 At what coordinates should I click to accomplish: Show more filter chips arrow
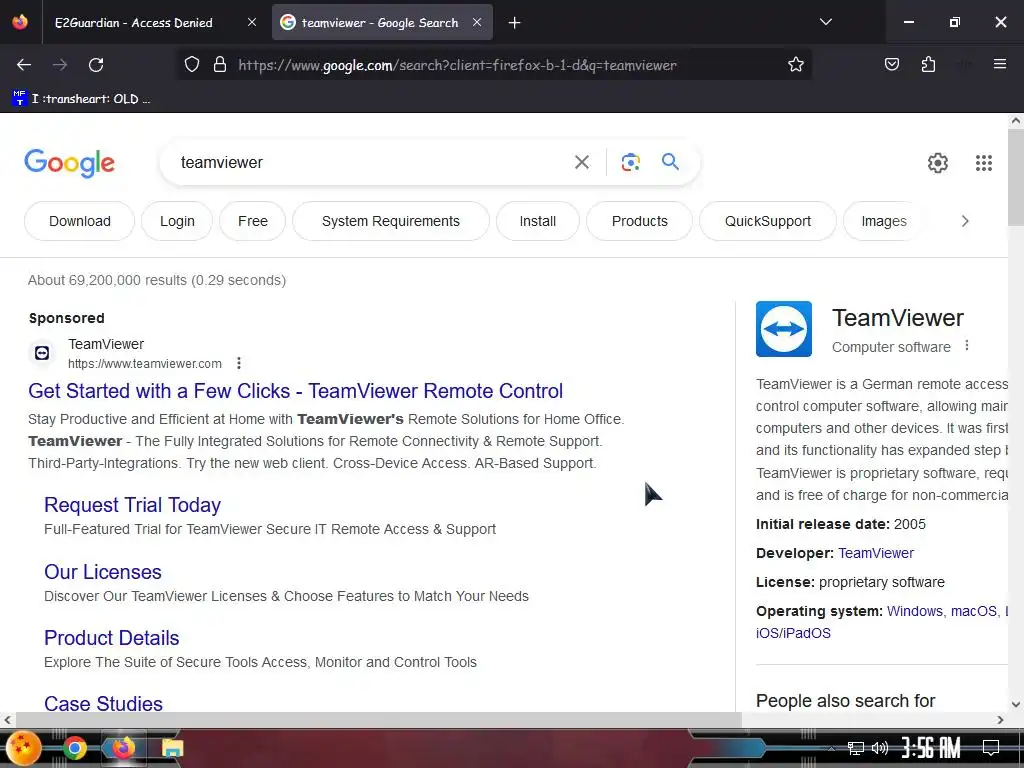[965, 221]
